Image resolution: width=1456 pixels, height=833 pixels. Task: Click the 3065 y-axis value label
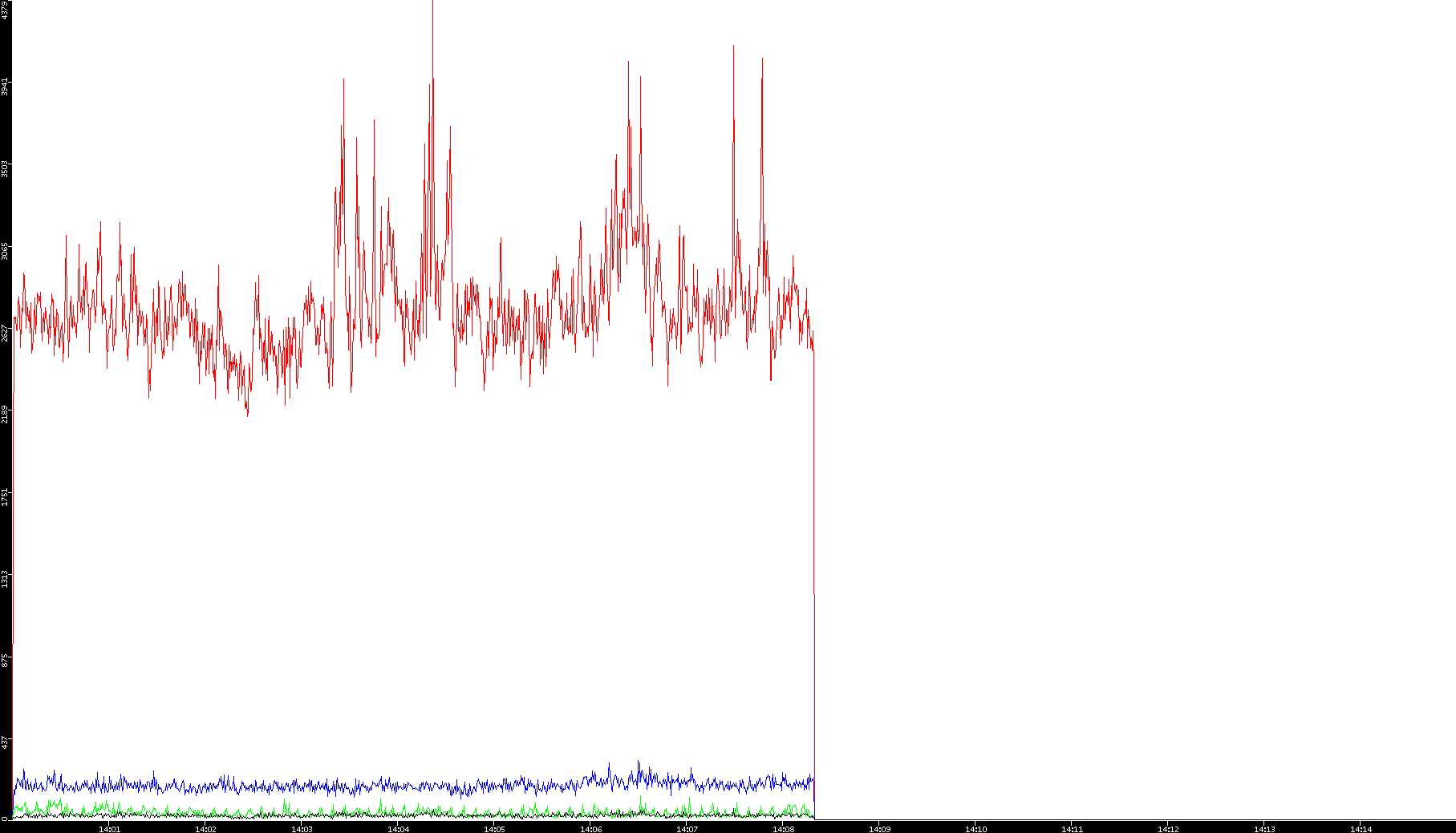pyautogui.click(x=6, y=251)
